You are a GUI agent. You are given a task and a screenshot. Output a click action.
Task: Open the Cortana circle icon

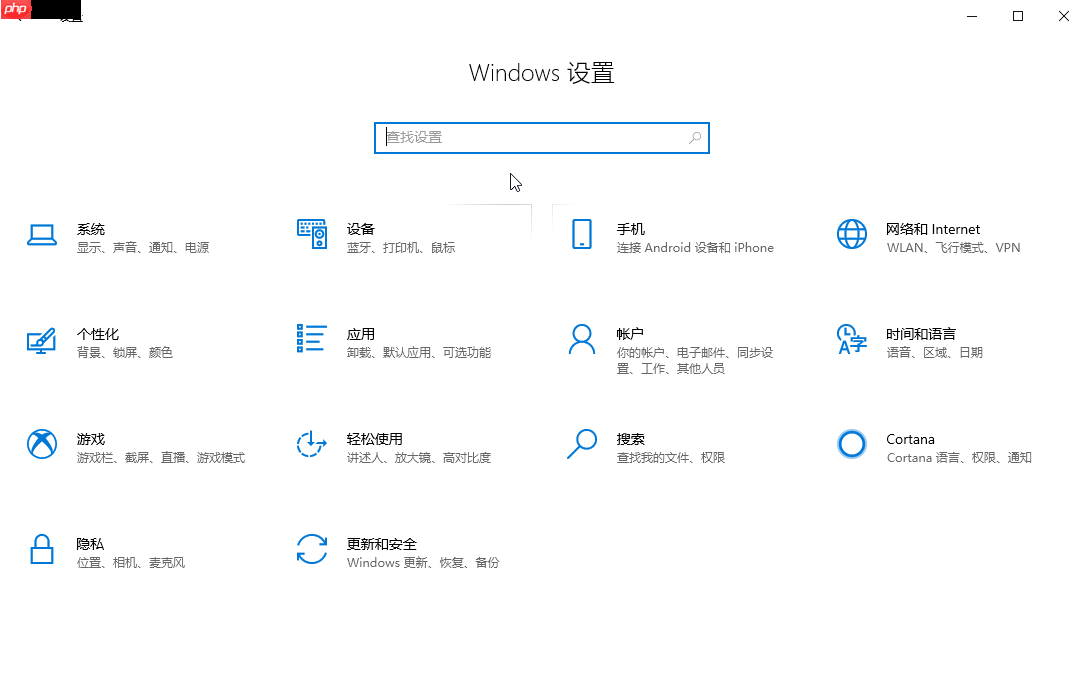pyautogui.click(x=852, y=444)
